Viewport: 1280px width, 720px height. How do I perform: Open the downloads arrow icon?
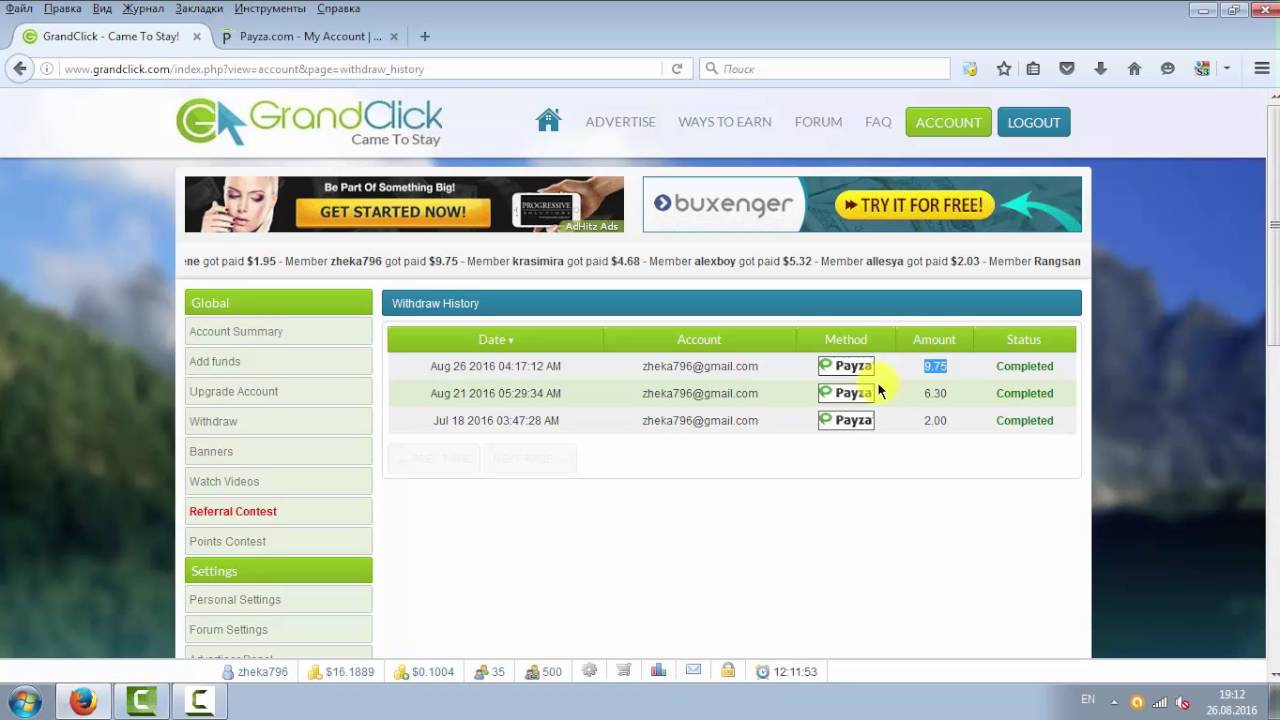pyautogui.click(x=1100, y=69)
